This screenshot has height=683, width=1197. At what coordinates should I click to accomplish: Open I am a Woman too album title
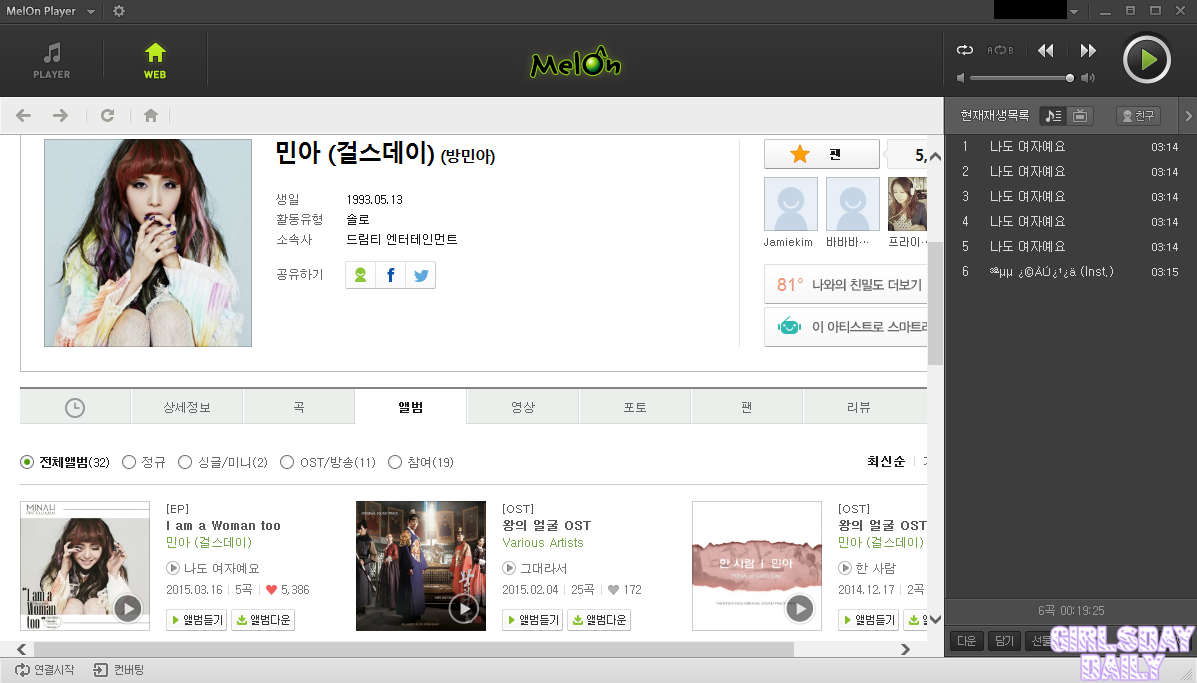pos(224,526)
